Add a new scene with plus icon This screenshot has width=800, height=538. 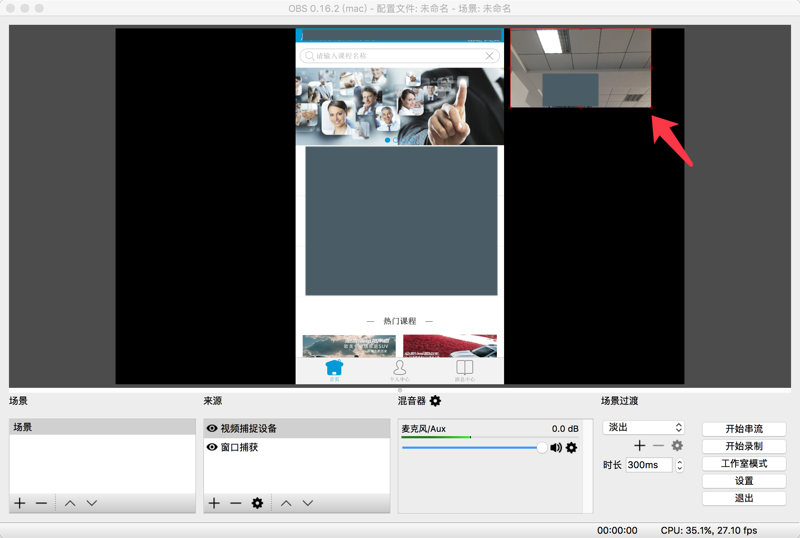tap(20, 503)
